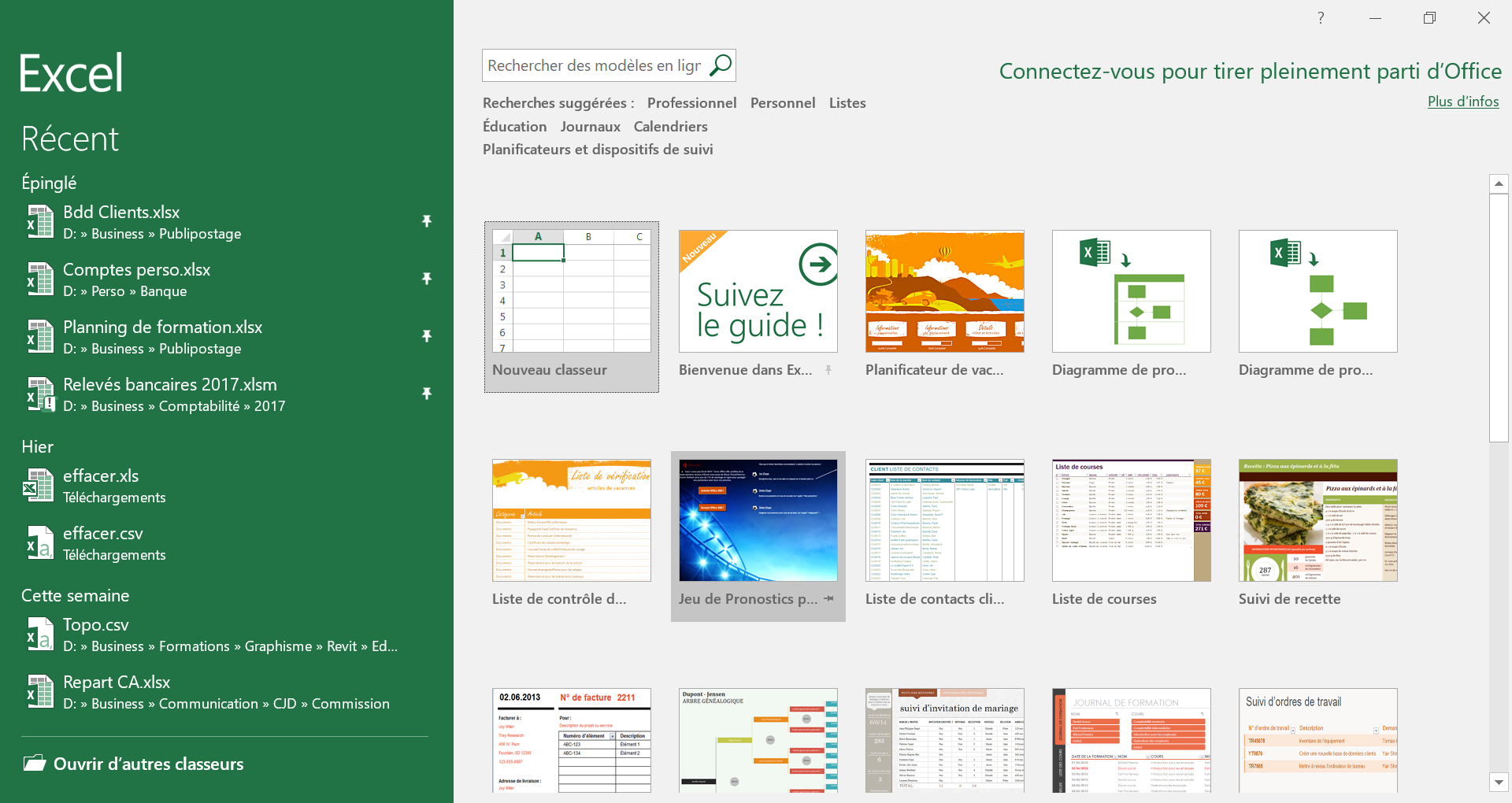Open the Help question mark icon
Screen dimensions: 1512x803
pos(1321,17)
